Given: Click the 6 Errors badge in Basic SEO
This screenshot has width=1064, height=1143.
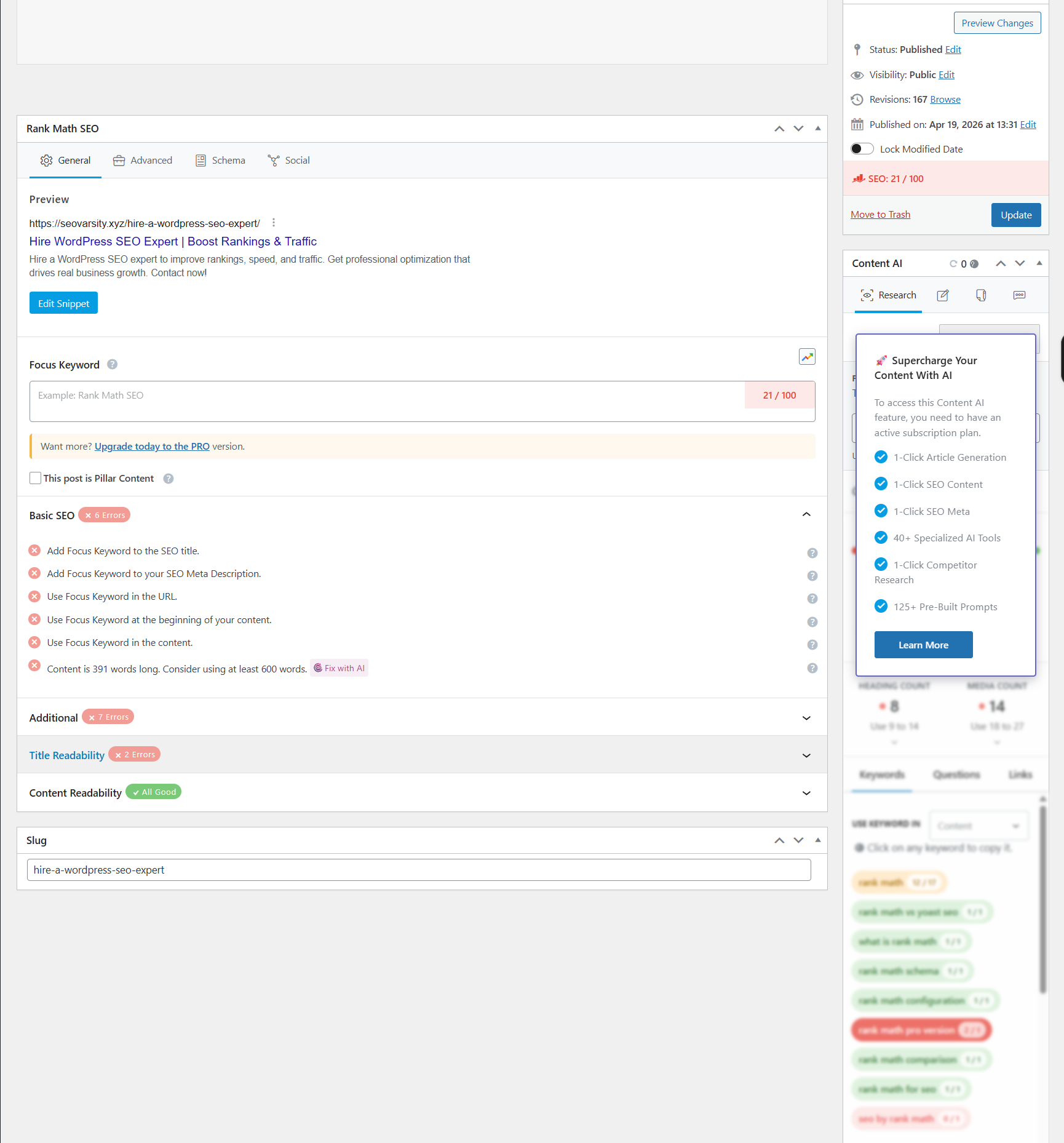Looking at the screenshot, I should [105, 515].
